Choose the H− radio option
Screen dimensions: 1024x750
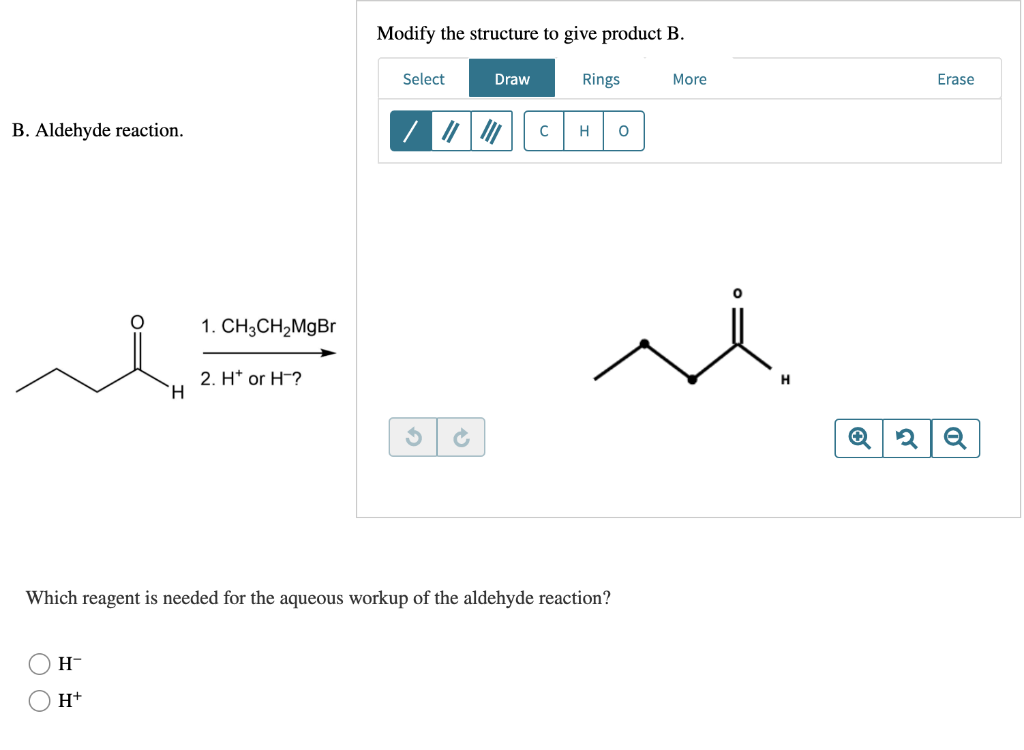(x=40, y=664)
